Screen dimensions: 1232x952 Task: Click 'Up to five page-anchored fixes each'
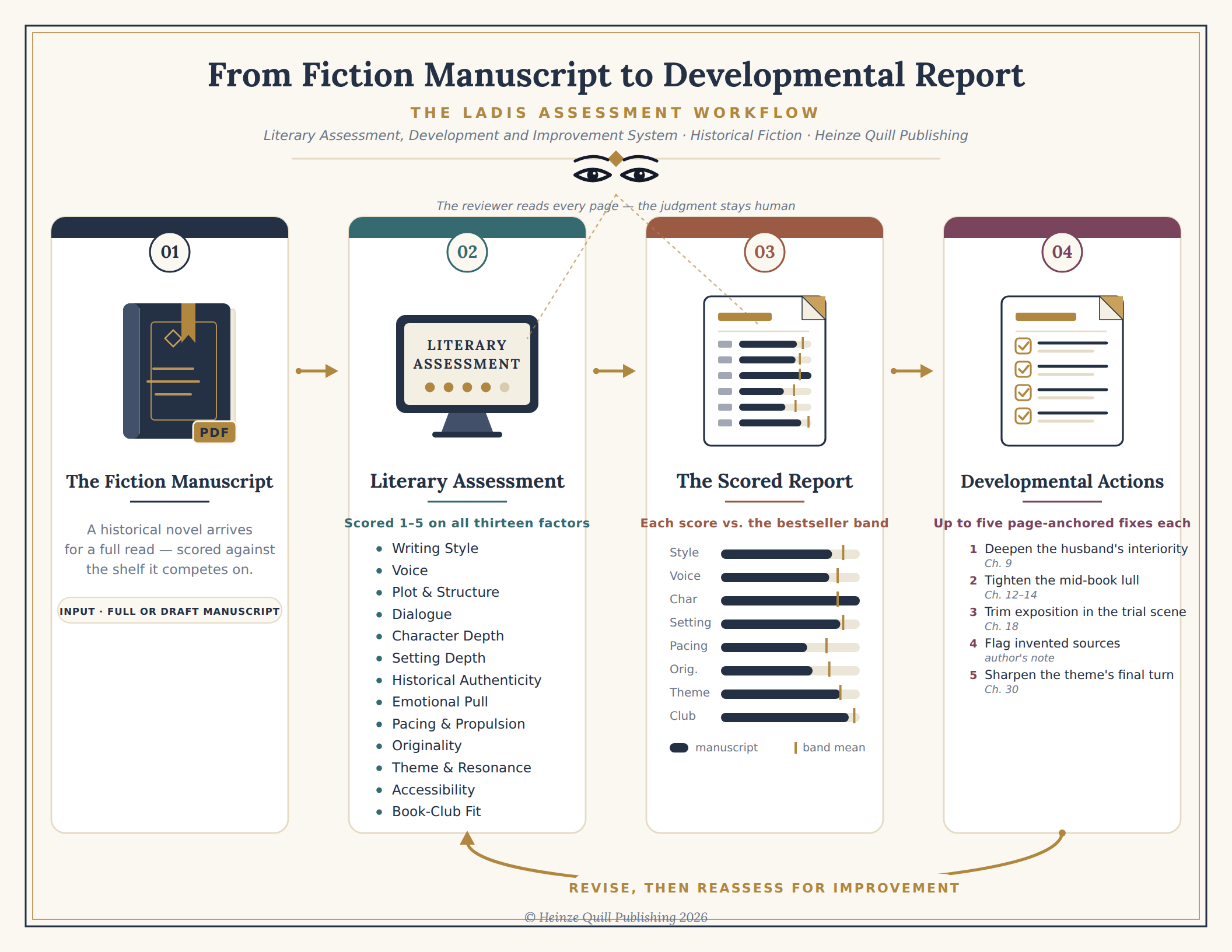[x=1062, y=523]
